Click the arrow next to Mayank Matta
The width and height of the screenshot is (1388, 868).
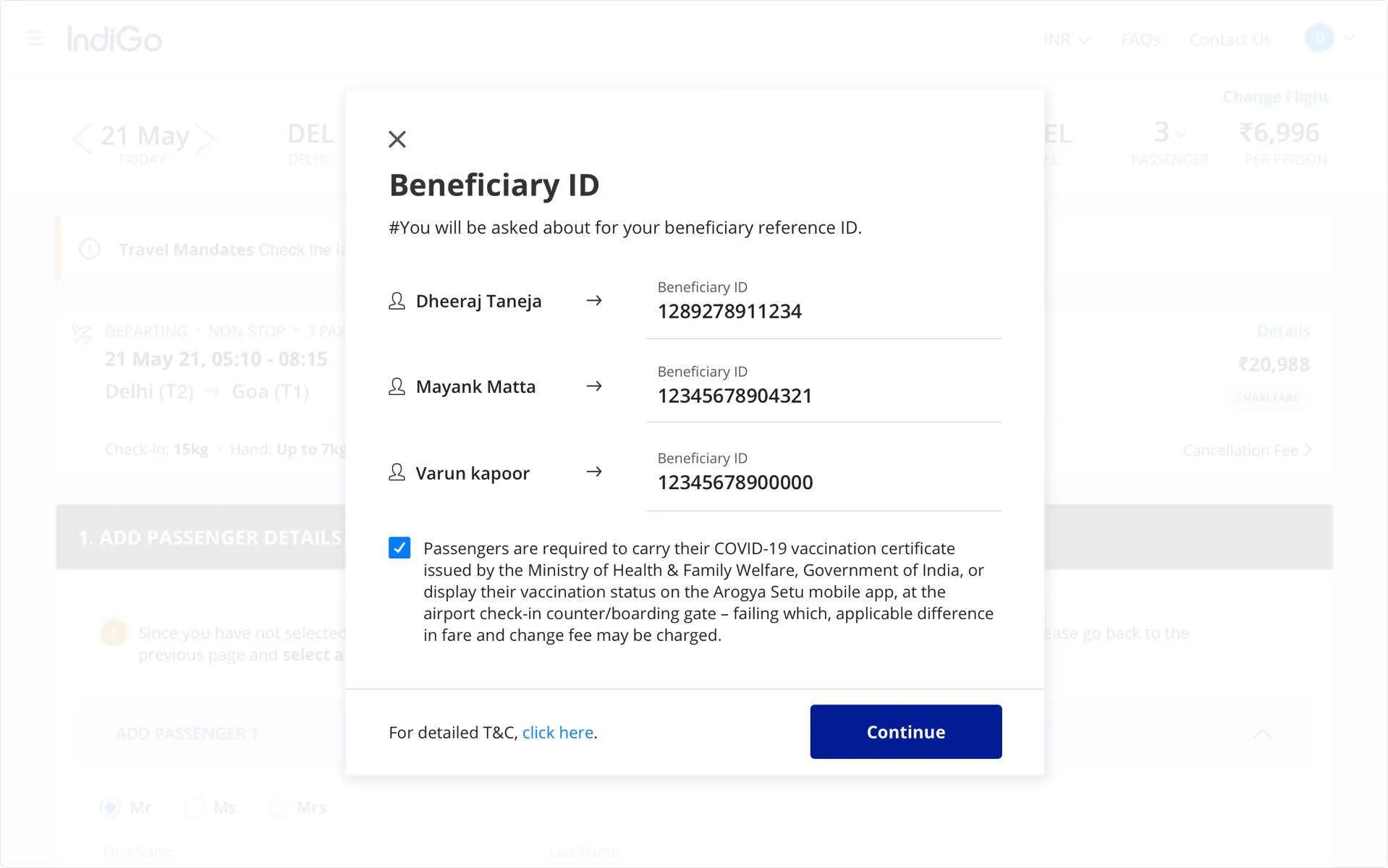594,386
